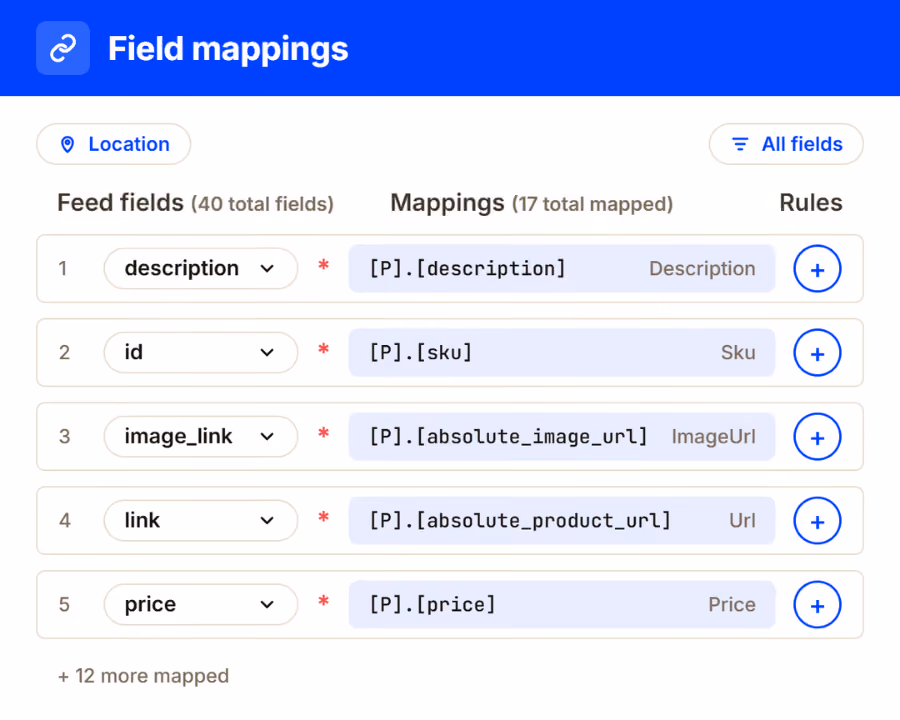Viewport: 900px width, 720px height.
Task: Select the [P].[absolute_image_url] mapping field
Action: (562, 436)
